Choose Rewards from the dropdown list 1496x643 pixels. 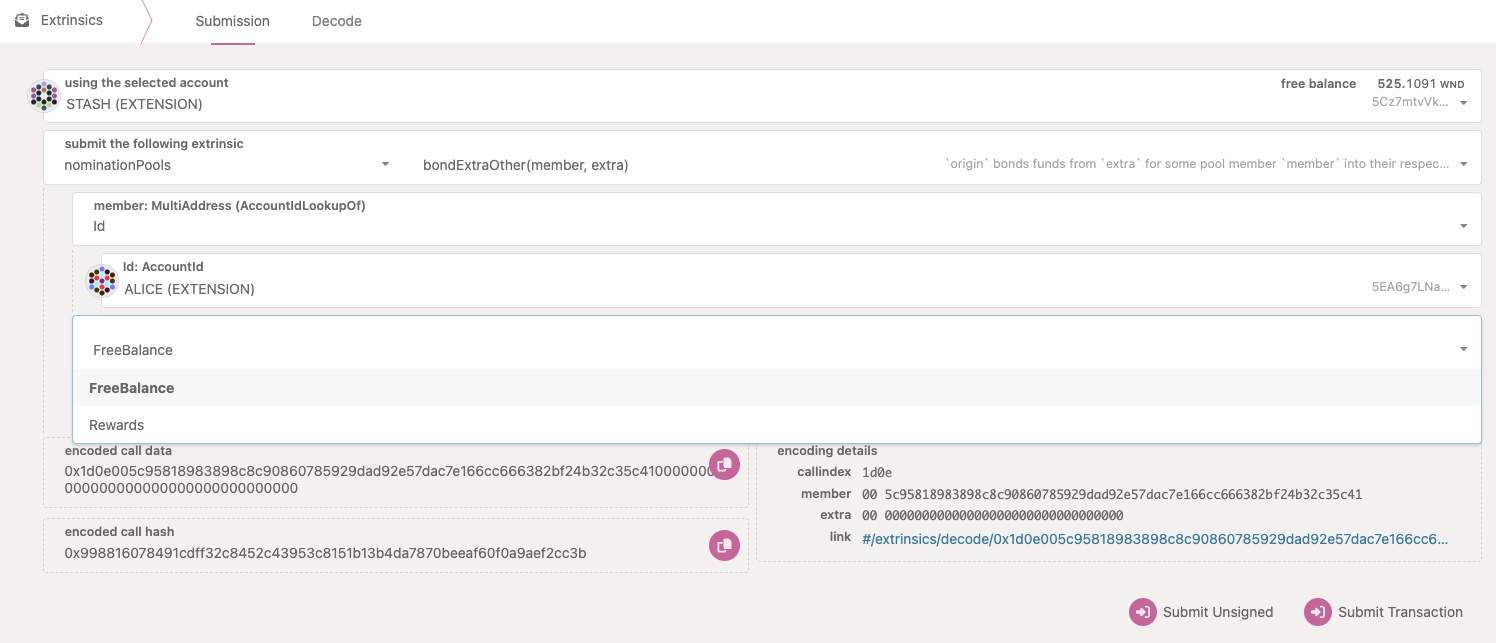[117, 425]
